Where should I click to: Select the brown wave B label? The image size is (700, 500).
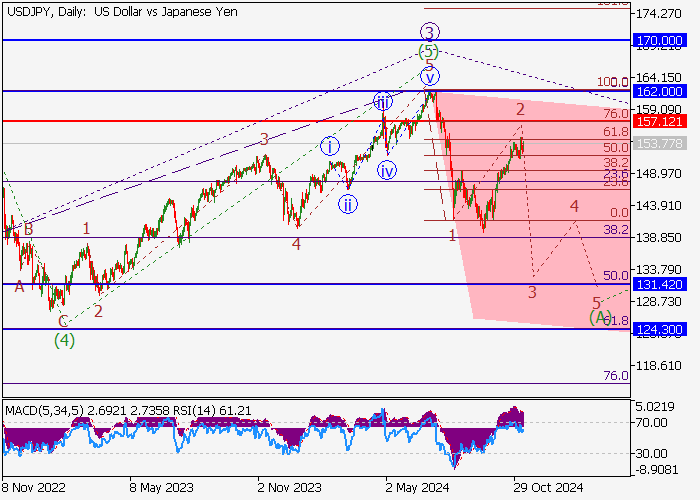[29, 229]
